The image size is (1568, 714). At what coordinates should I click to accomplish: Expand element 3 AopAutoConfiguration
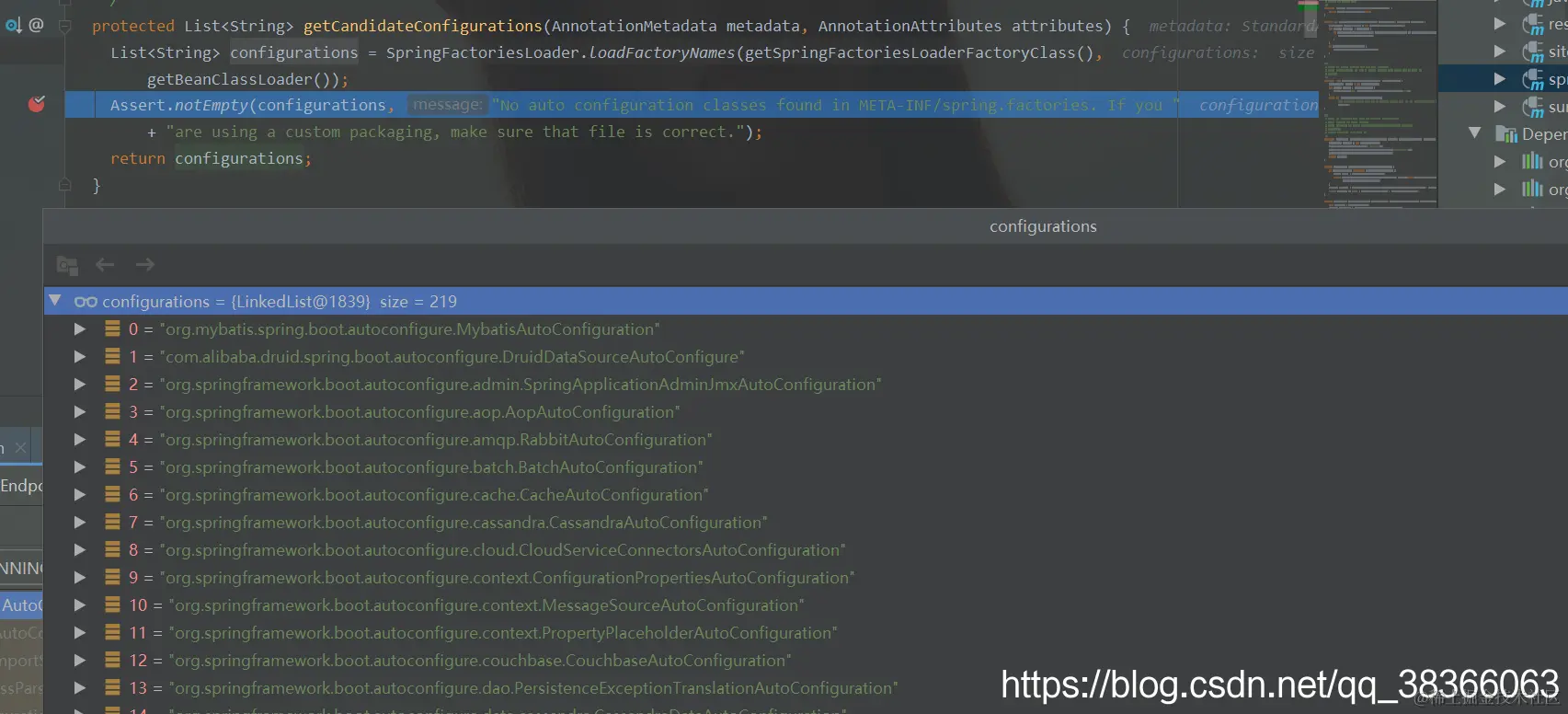80,411
